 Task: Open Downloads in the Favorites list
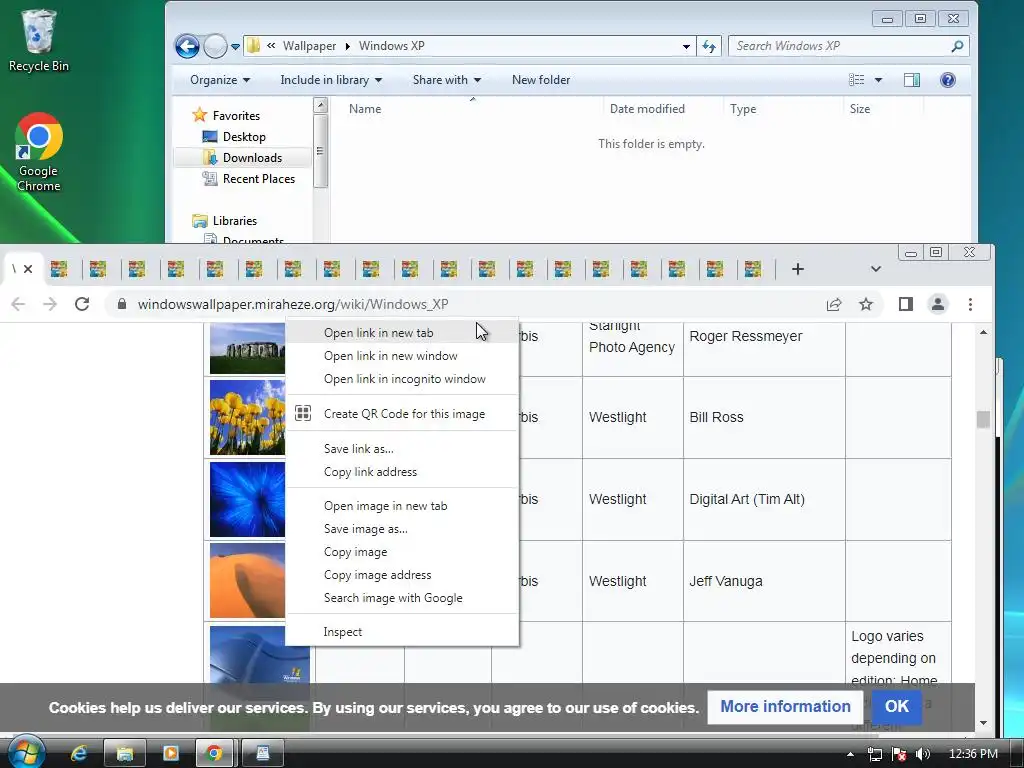pos(252,157)
